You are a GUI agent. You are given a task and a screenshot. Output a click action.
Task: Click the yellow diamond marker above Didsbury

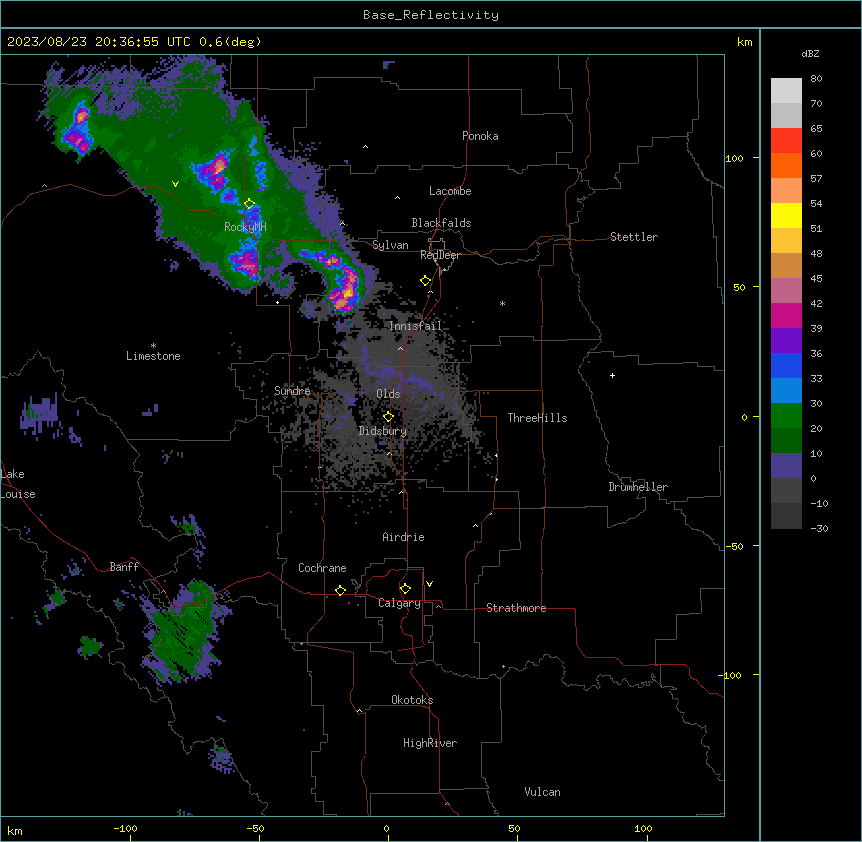[x=389, y=417]
